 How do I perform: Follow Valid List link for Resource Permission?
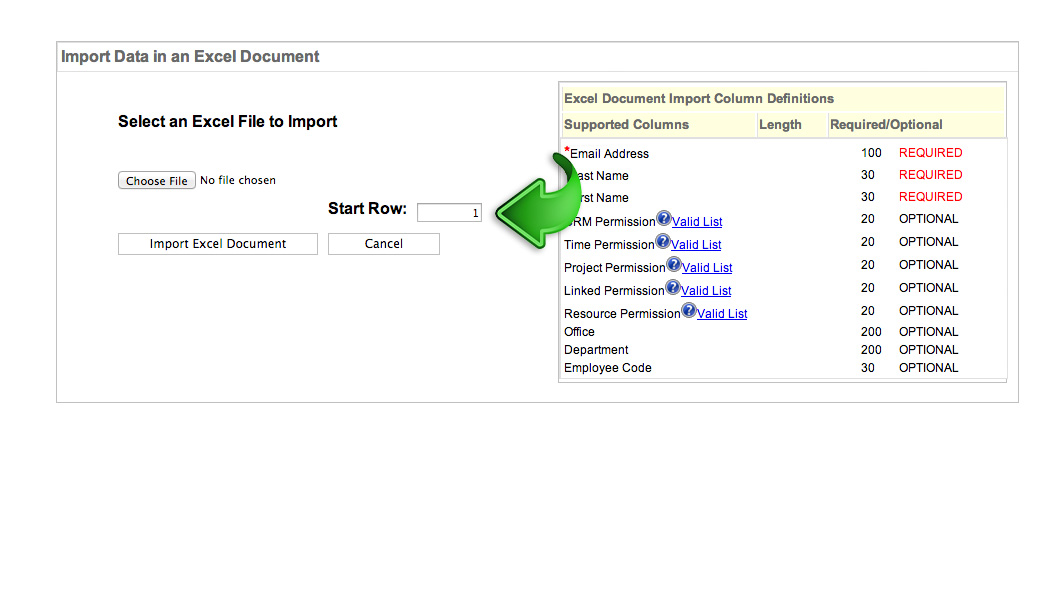click(x=722, y=314)
